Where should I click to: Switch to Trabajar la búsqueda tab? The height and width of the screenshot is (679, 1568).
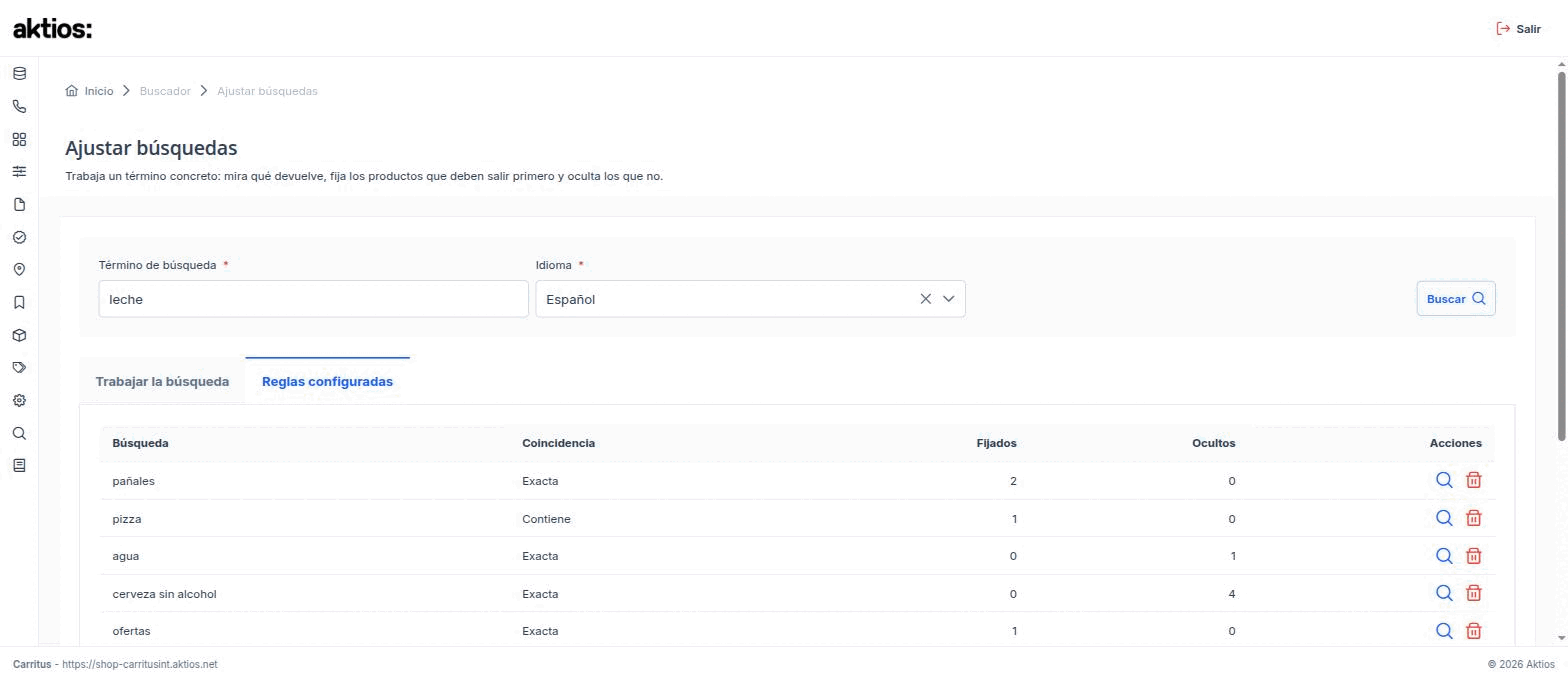(x=162, y=381)
